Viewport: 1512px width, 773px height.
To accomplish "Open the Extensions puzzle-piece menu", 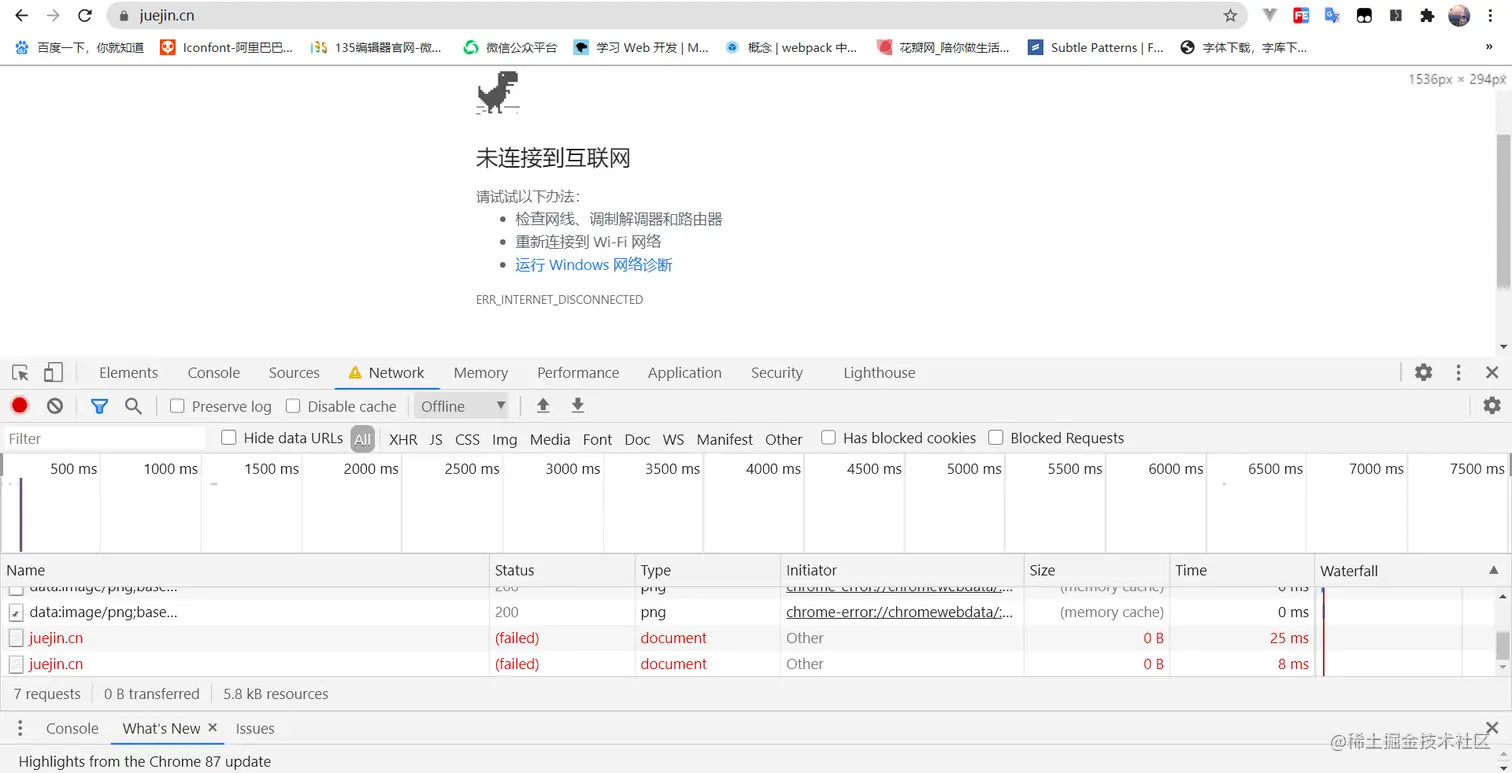I will click(1427, 16).
